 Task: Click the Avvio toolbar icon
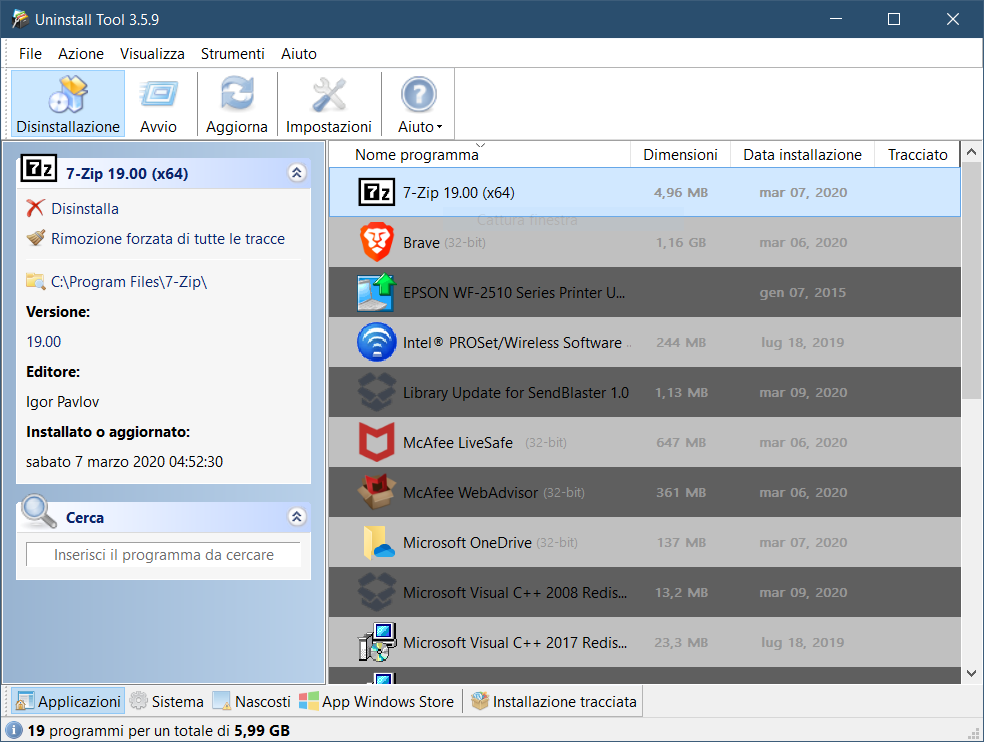click(159, 95)
